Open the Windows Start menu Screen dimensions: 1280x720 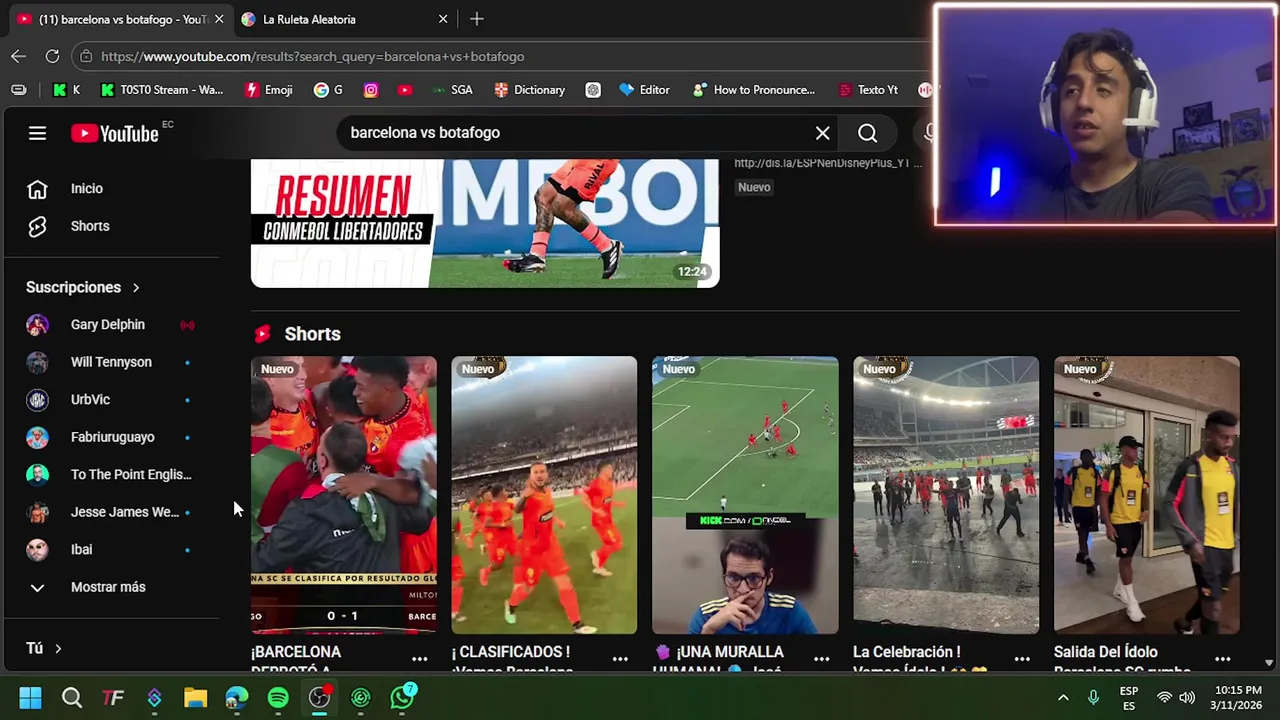(30, 698)
